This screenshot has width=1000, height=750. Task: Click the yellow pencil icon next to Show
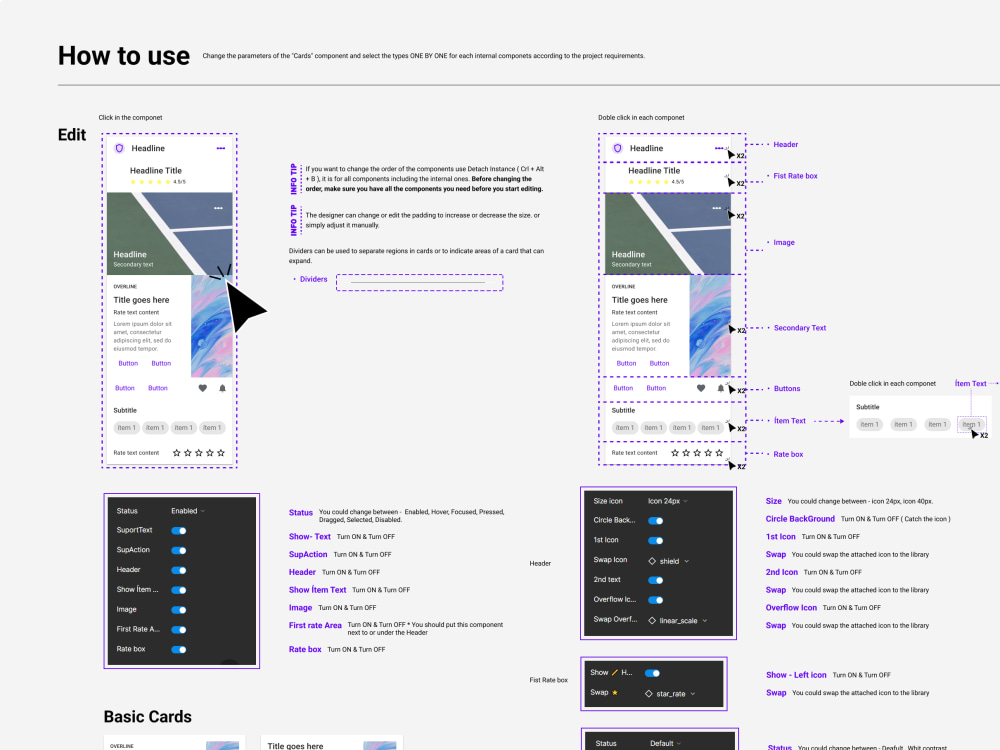[614, 673]
